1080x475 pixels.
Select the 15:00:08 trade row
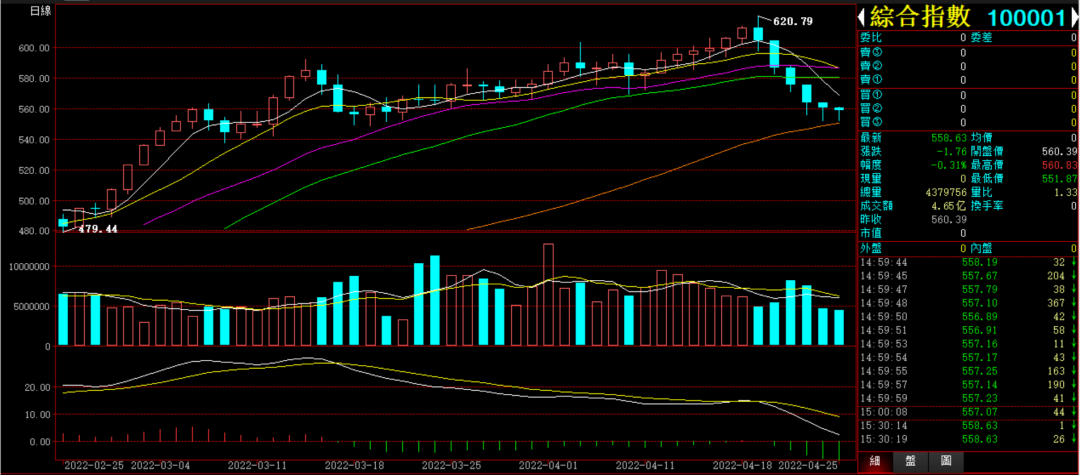pyautogui.click(x=966, y=412)
